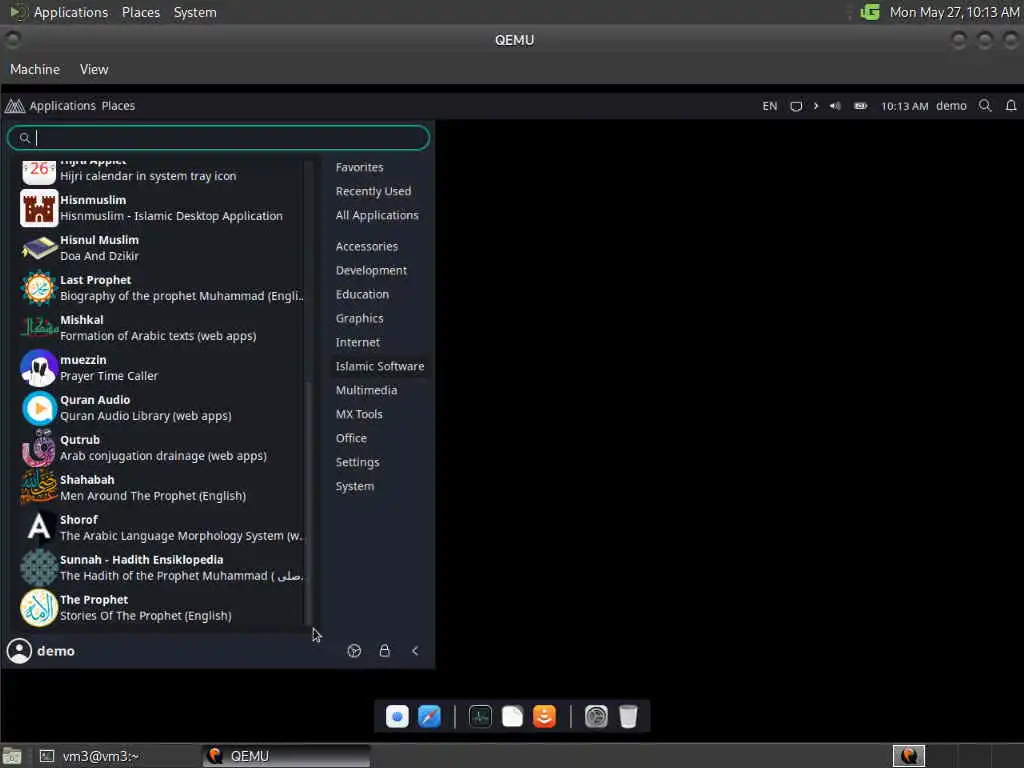The width and height of the screenshot is (1024, 768).
Task: Open Last Prophet app icon
Action: click(x=39, y=288)
